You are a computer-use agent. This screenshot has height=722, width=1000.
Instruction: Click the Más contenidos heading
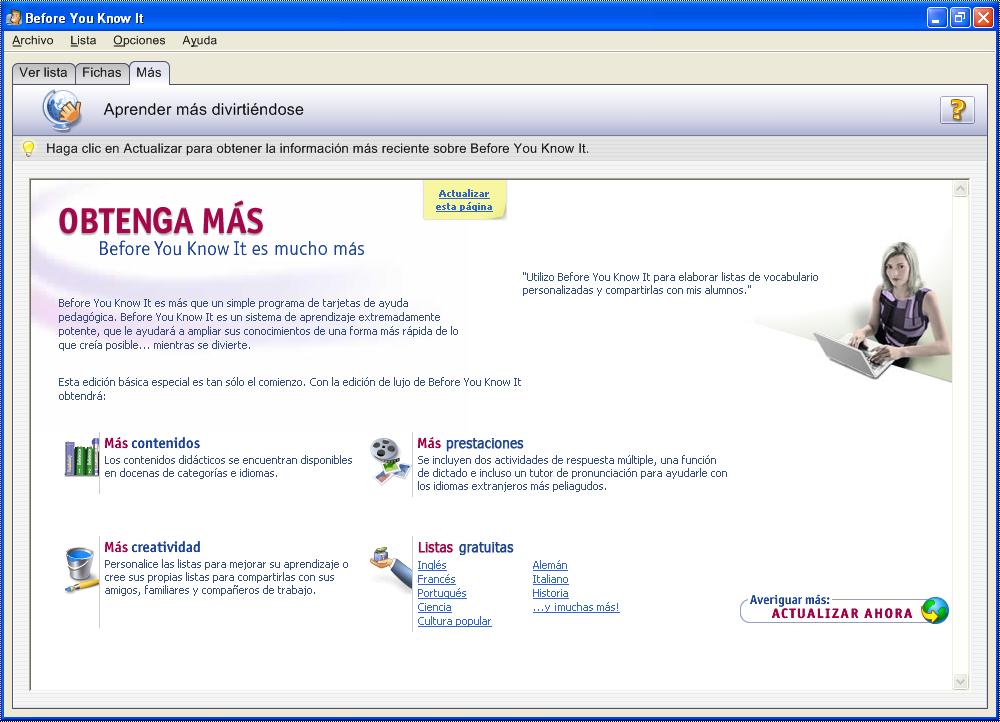[152, 443]
